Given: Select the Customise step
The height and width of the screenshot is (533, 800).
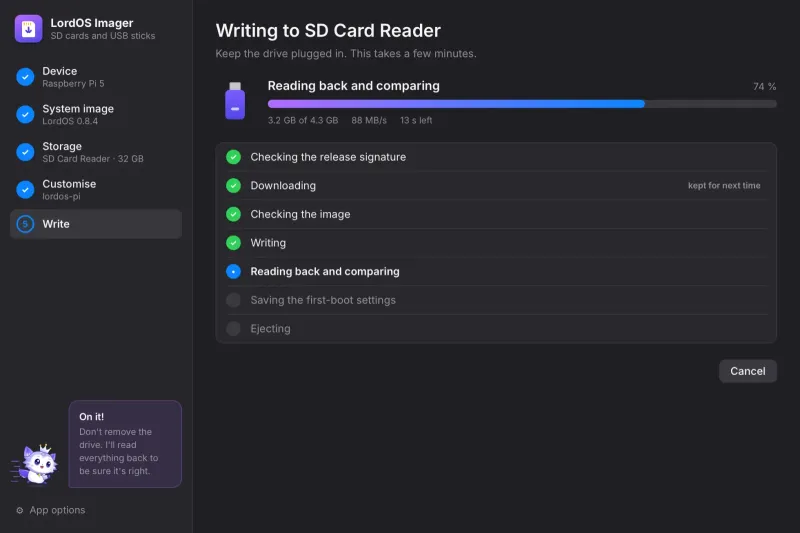Looking at the screenshot, I should [x=96, y=190].
